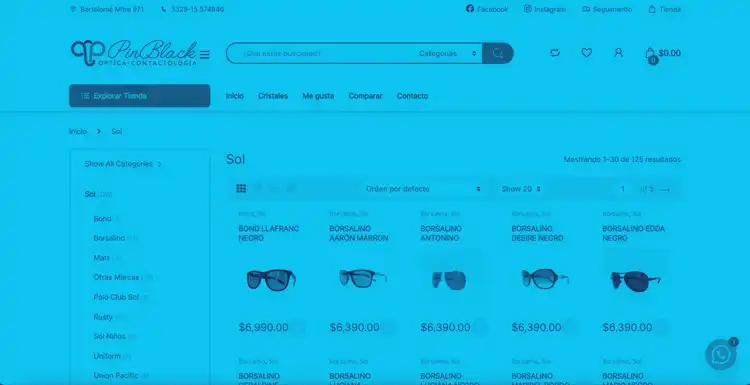Select the Otras Marcas subcategory

click(x=116, y=277)
